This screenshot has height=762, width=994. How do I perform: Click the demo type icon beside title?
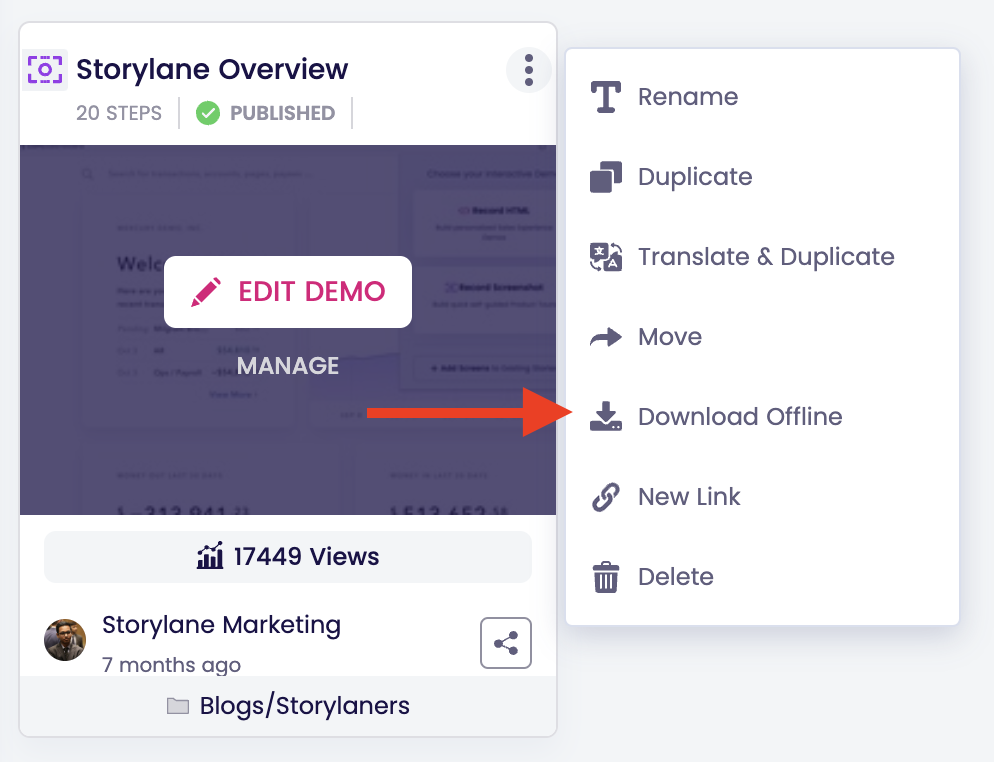pyautogui.click(x=45, y=70)
